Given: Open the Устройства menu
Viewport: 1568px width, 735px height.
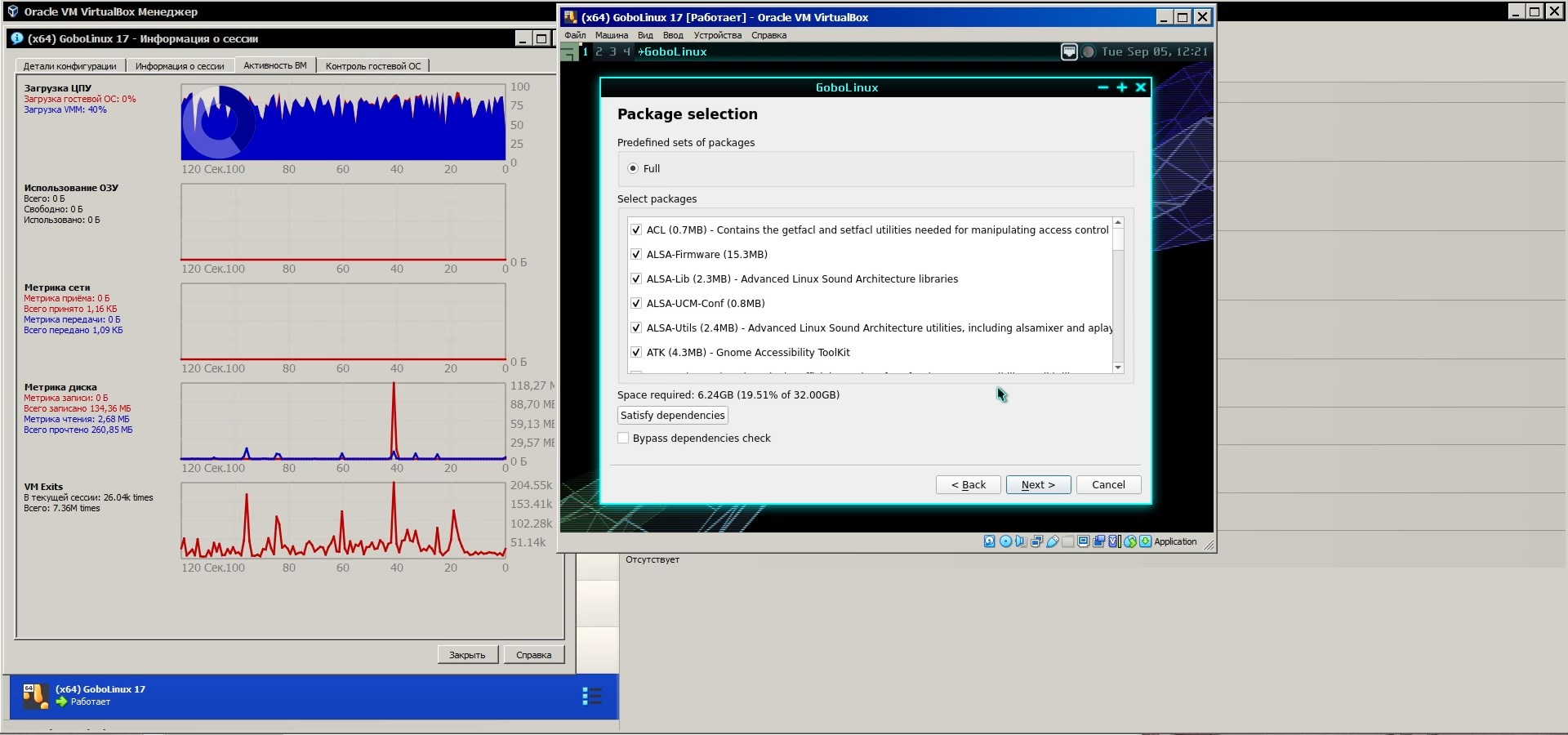Looking at the screenshot, I should pos(717,35).
